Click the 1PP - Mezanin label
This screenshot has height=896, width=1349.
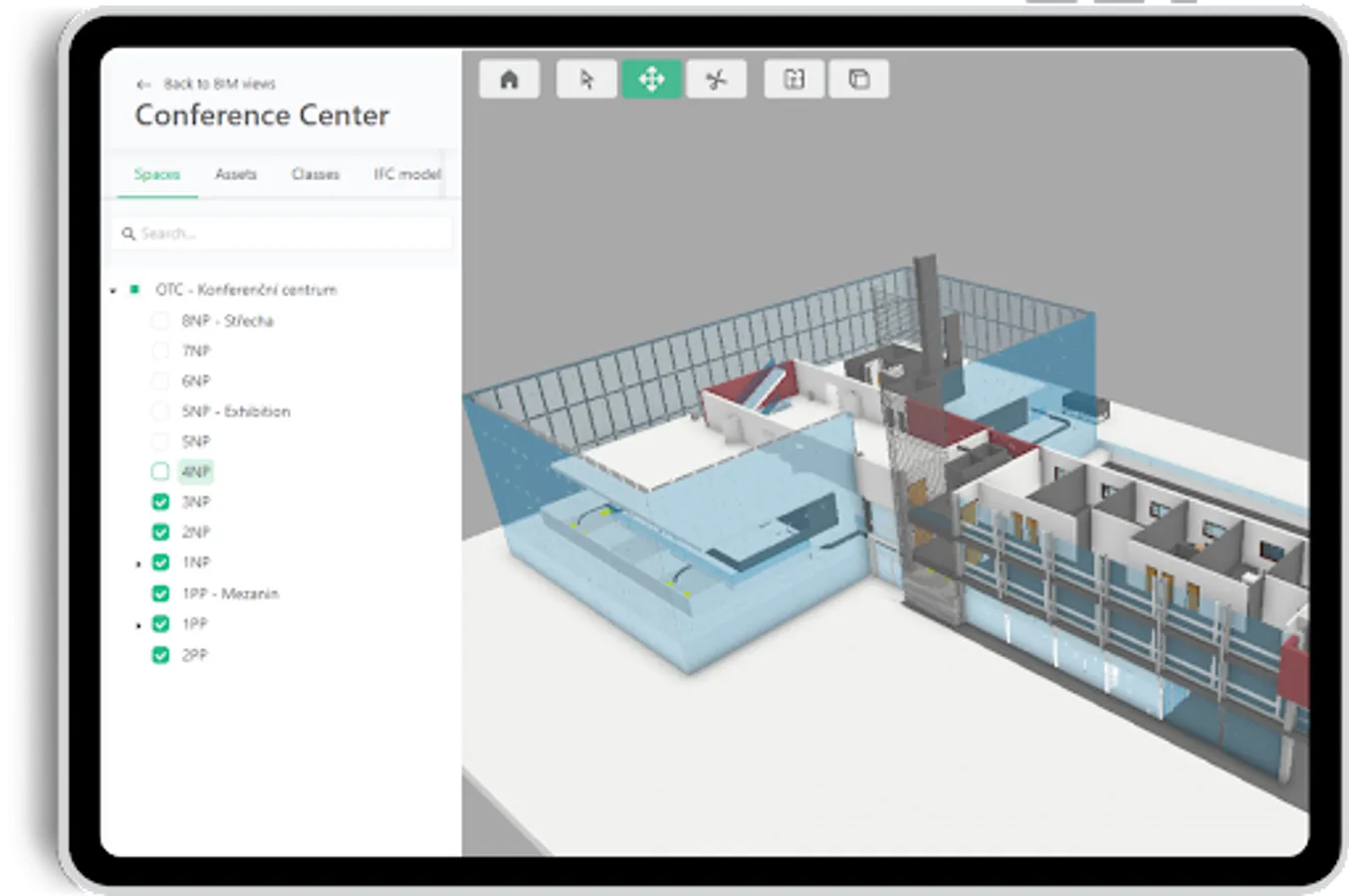tap(230, 593)
